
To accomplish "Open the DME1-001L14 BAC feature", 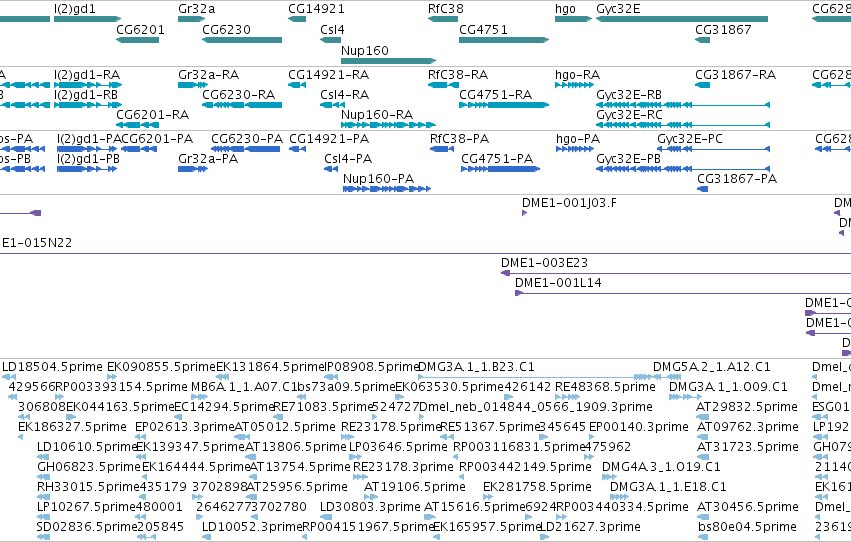I will pyautogui.click(x=683, y=293).
